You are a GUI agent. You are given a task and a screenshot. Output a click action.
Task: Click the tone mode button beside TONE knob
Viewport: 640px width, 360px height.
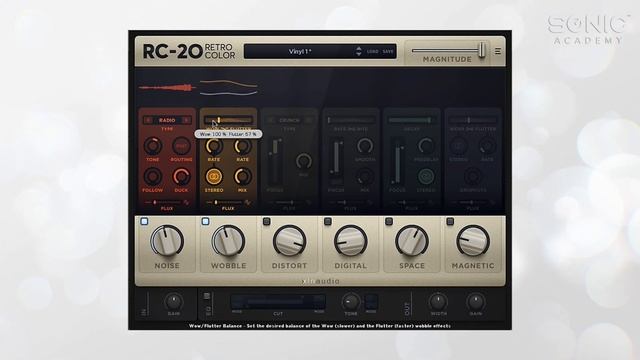click(x=371, y=302)
